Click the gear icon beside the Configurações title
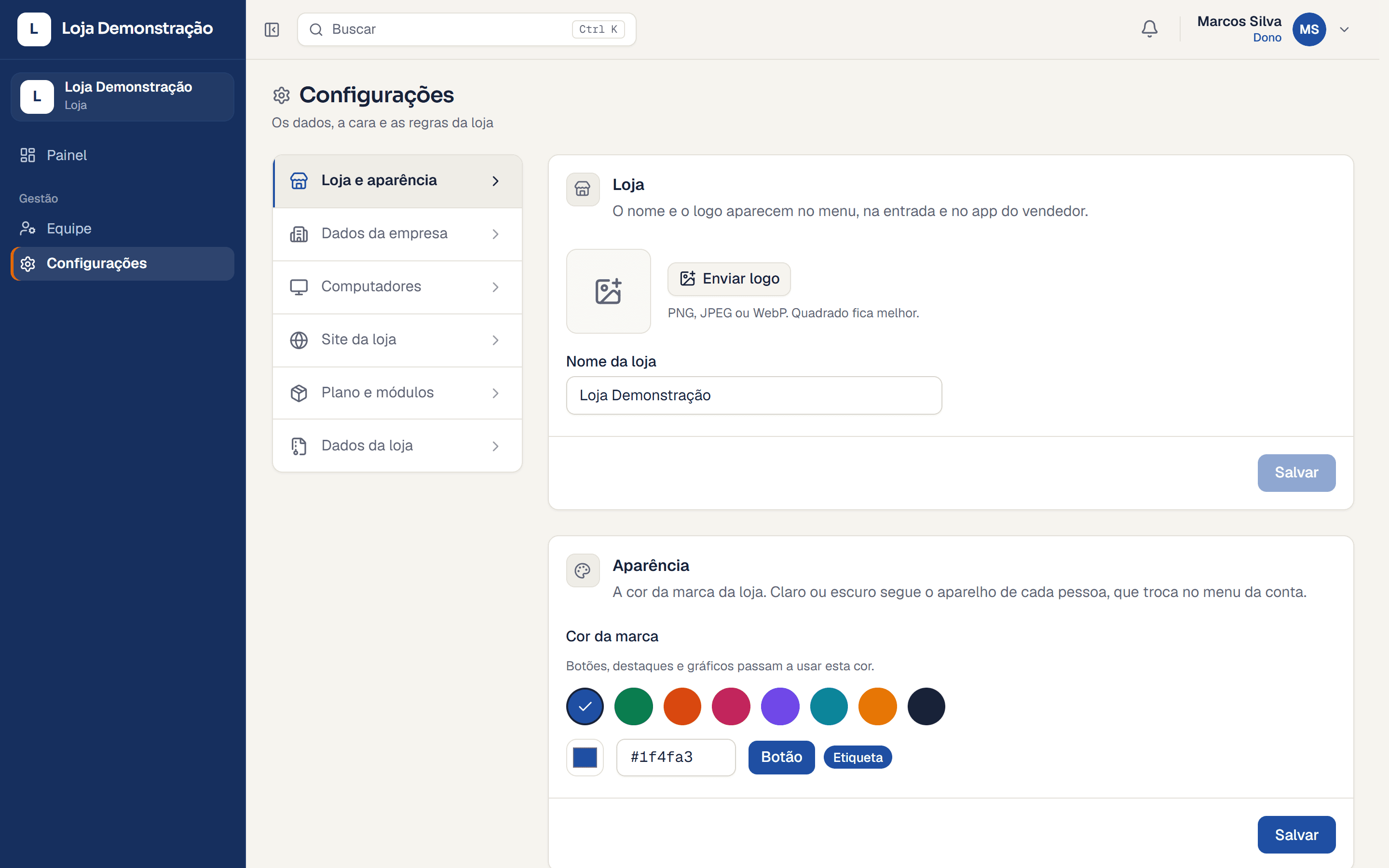Viewport: 1389px width, 868px height. tap(281, 95)
